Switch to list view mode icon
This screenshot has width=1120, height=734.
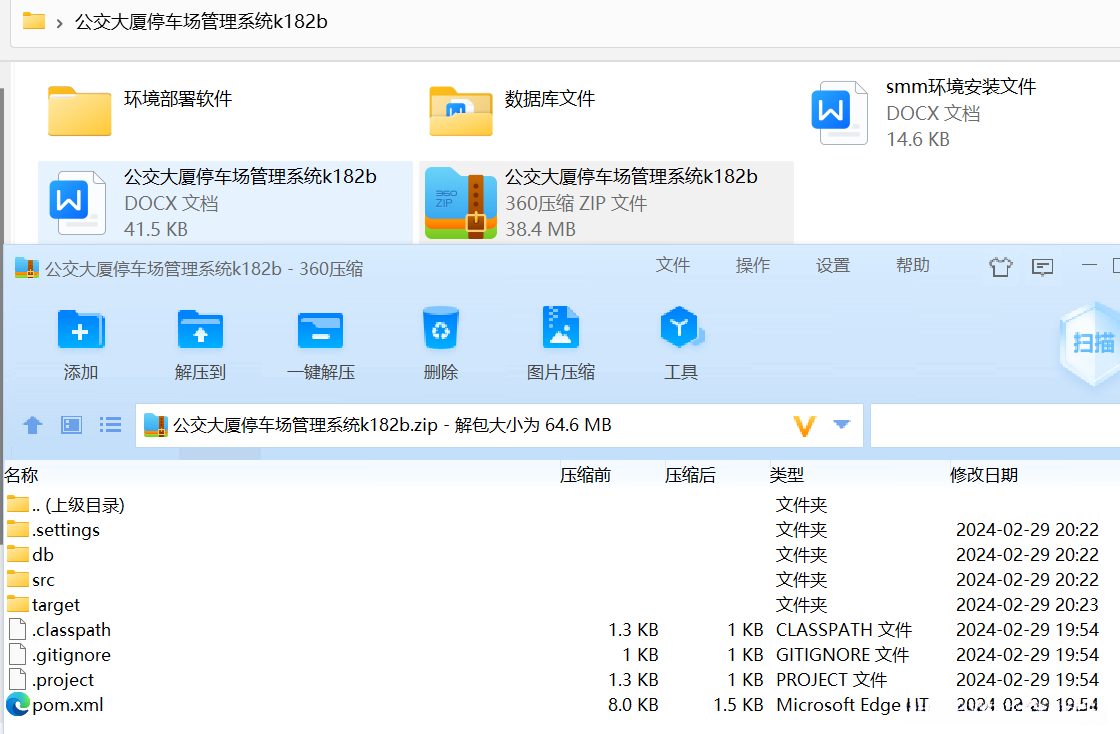click(110, 426)
